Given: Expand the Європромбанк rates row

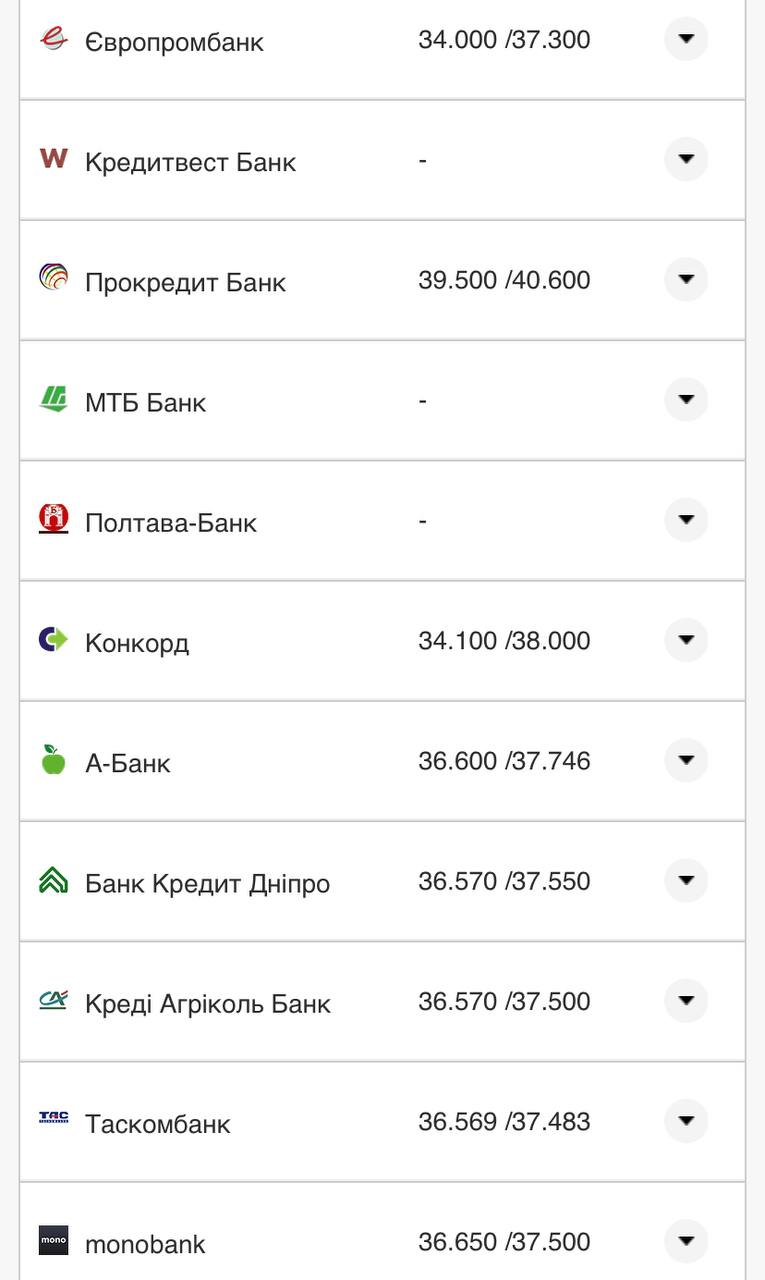Looking at the screenshot, I should point(686,40).
